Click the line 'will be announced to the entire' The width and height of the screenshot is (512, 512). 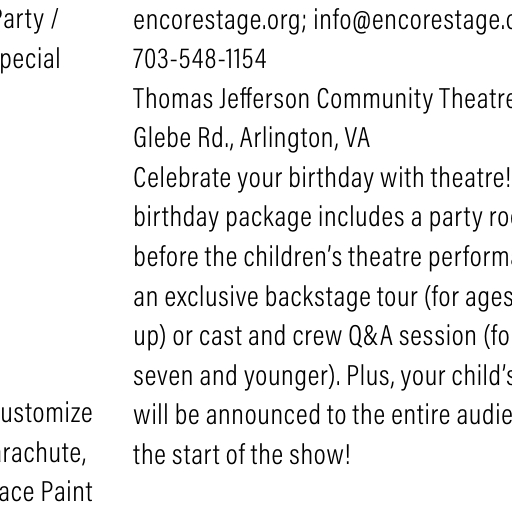coord(323,415)
